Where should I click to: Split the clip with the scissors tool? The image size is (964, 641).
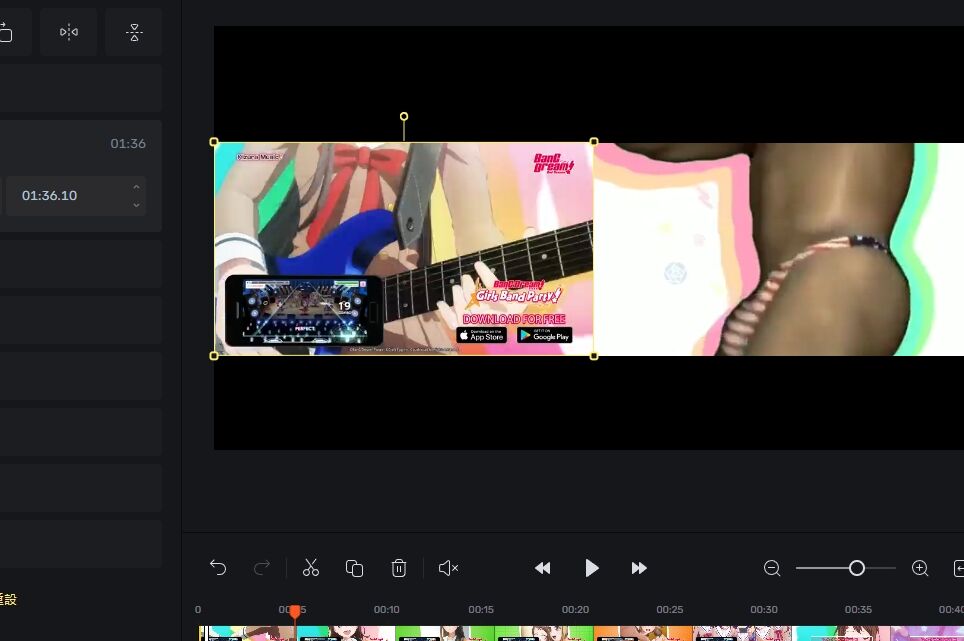(x=311, y=568)
